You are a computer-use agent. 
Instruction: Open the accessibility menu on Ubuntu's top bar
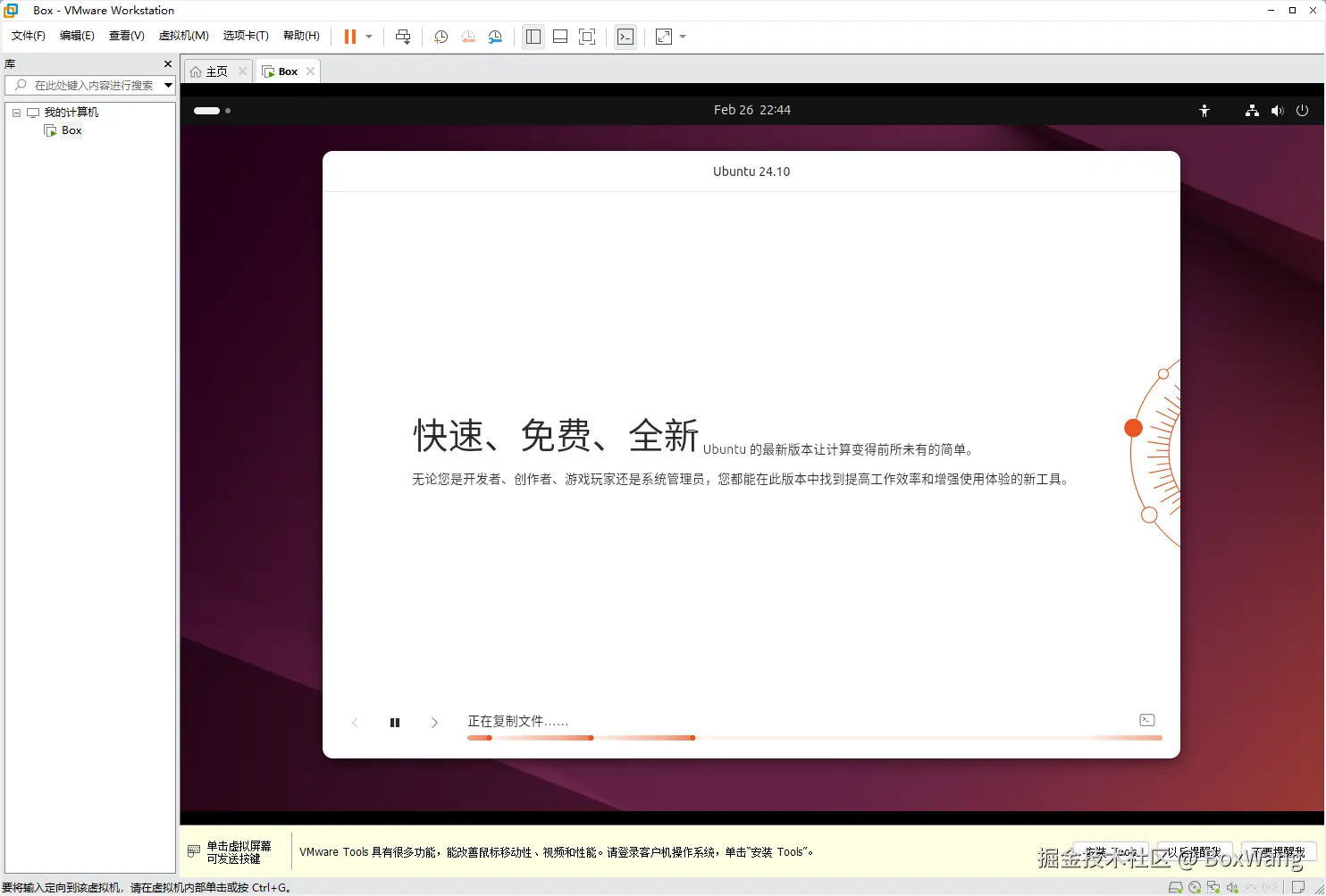pos(1204,110)
